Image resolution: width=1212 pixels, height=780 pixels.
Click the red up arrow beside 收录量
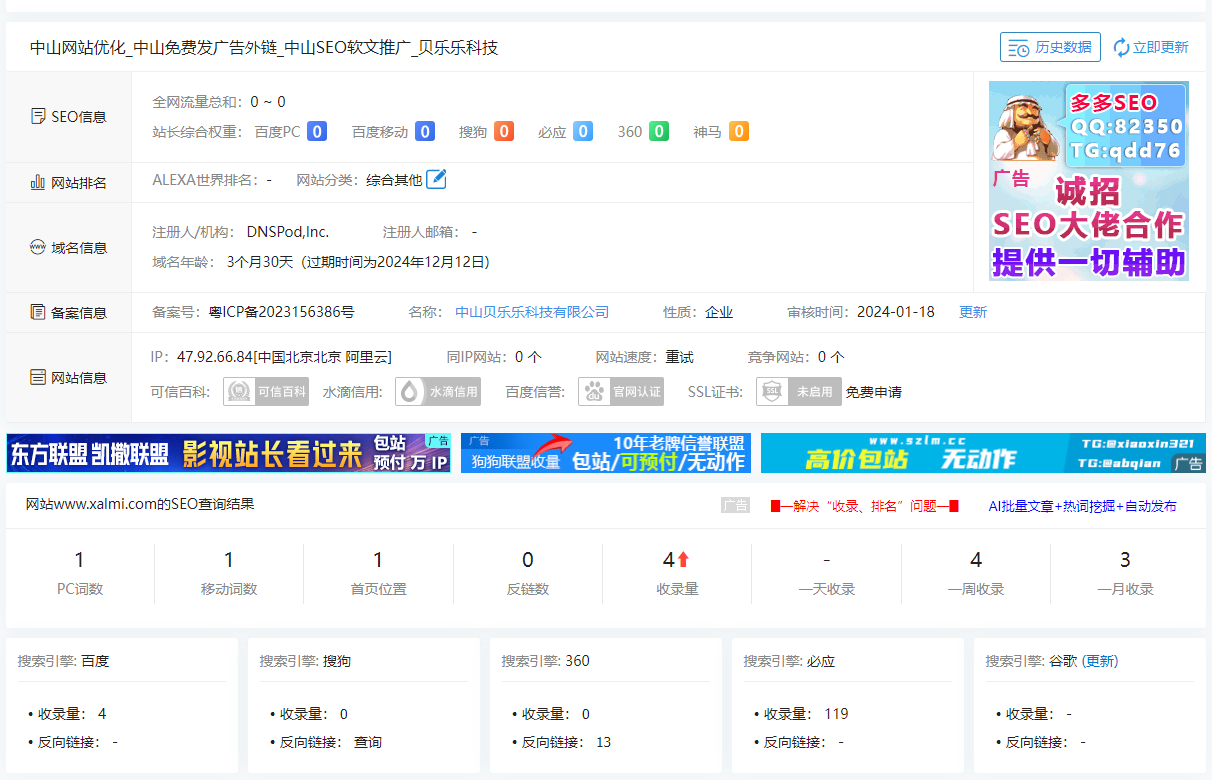[684, 560]
